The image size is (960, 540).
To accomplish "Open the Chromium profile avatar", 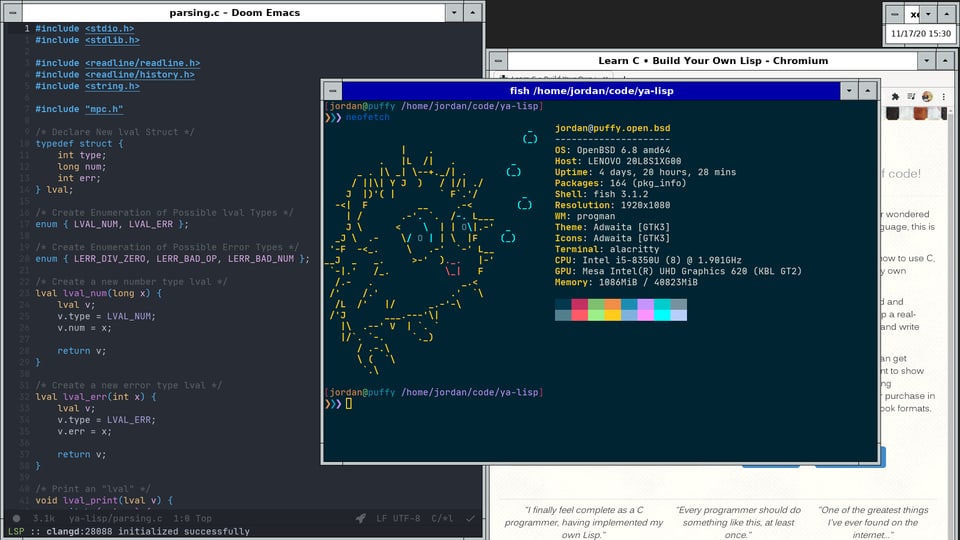I will [927, 97].
